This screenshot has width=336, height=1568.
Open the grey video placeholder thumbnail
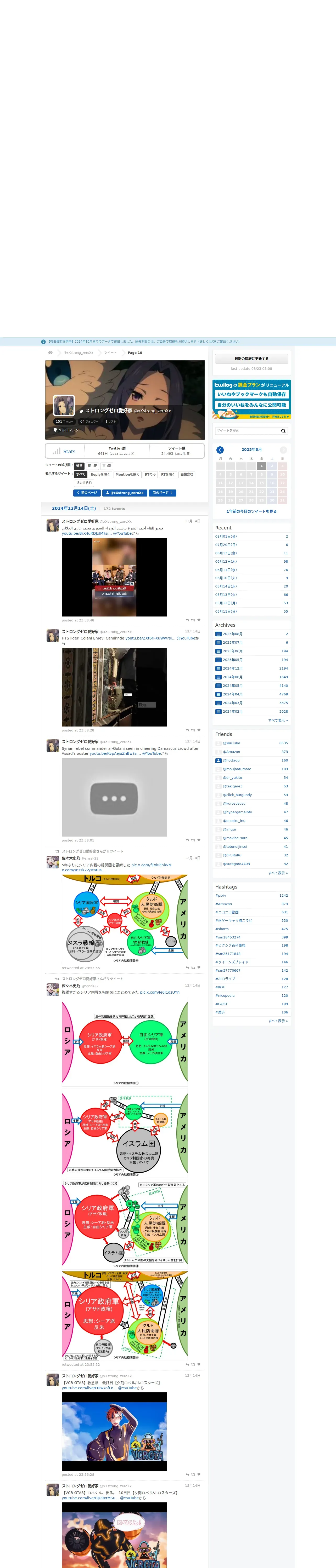pos(114,797)
